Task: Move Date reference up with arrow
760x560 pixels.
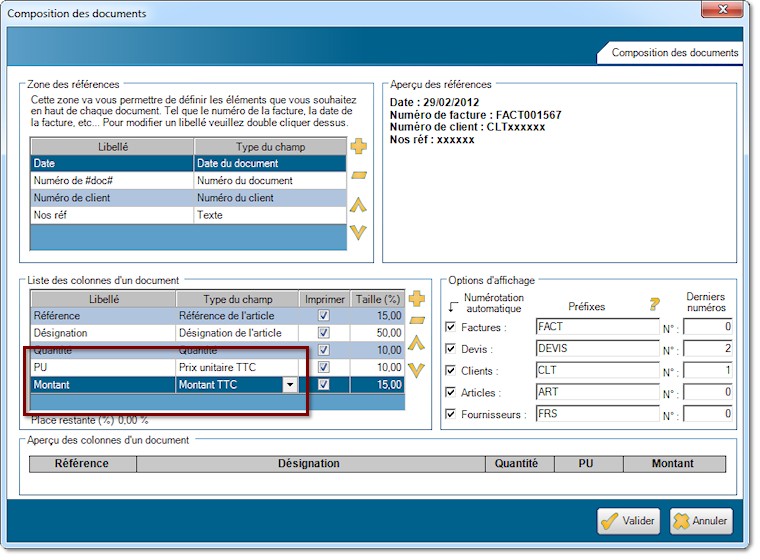Action: (x=359, y=205)
